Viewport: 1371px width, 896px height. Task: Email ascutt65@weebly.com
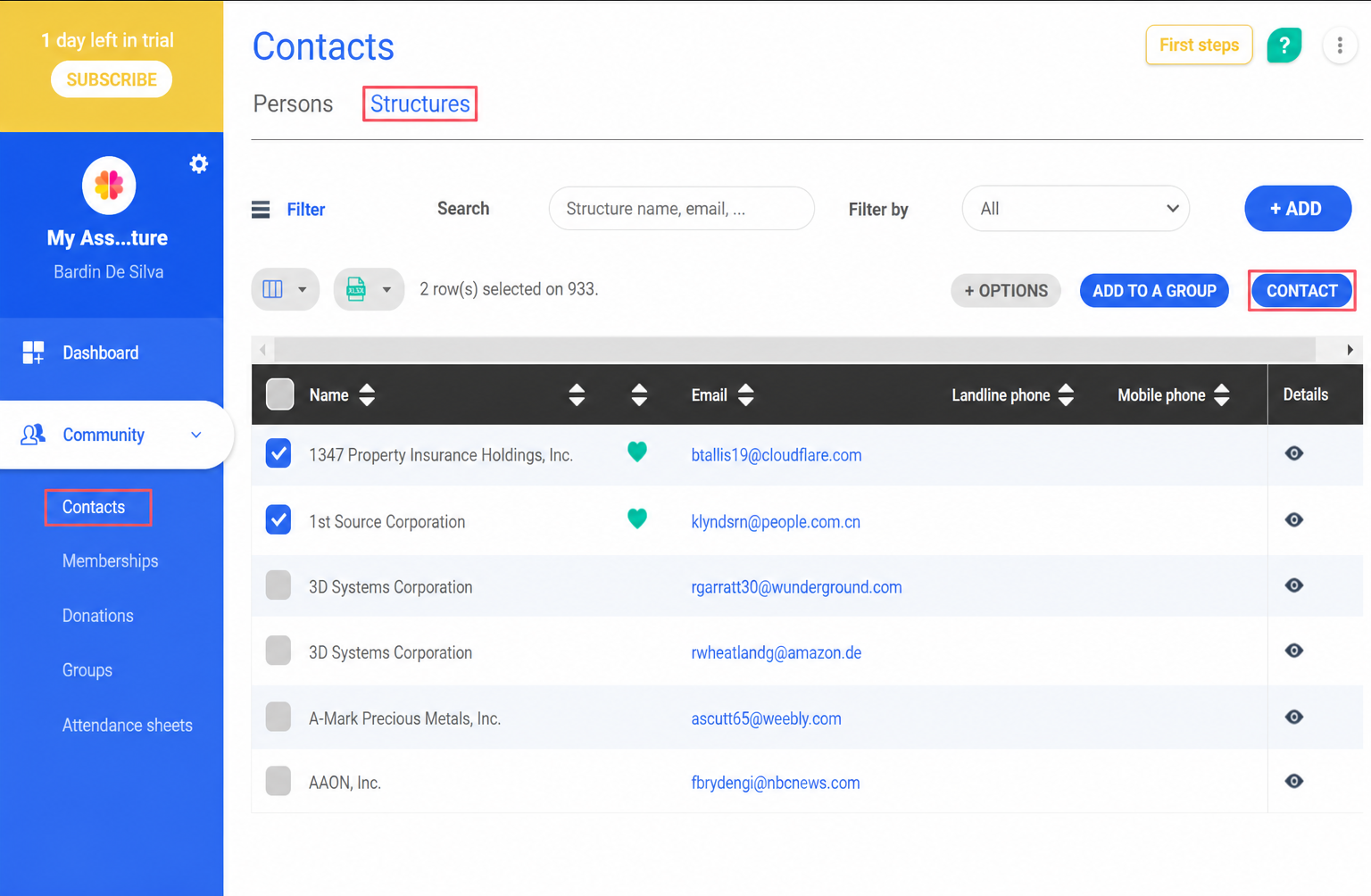click(x=766, y=718)
